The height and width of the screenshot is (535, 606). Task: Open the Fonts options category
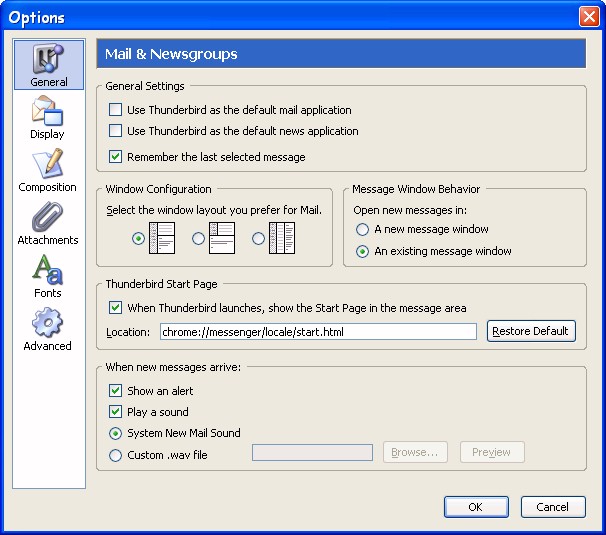pos(47,276)
